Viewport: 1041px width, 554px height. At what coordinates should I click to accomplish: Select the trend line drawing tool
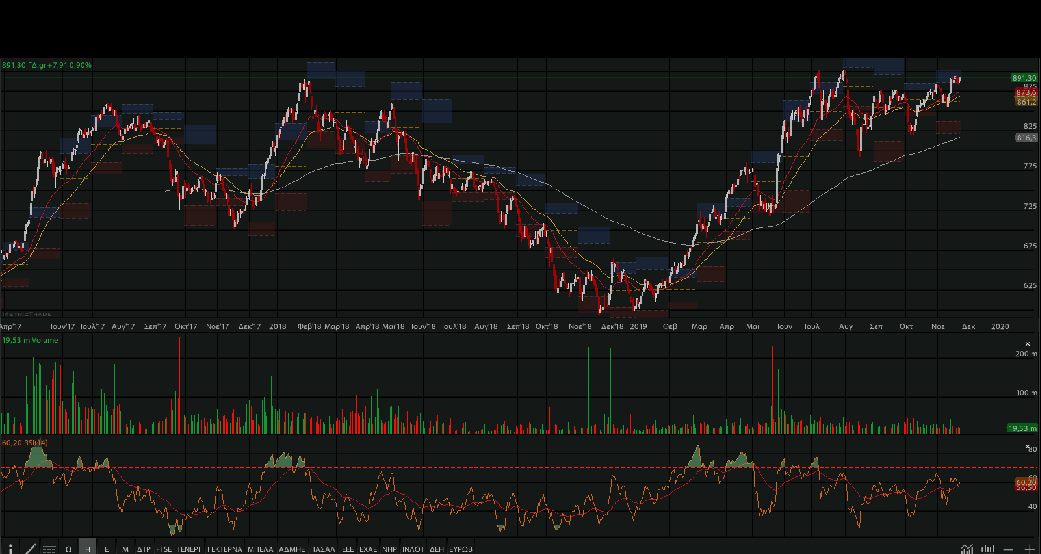29,548
